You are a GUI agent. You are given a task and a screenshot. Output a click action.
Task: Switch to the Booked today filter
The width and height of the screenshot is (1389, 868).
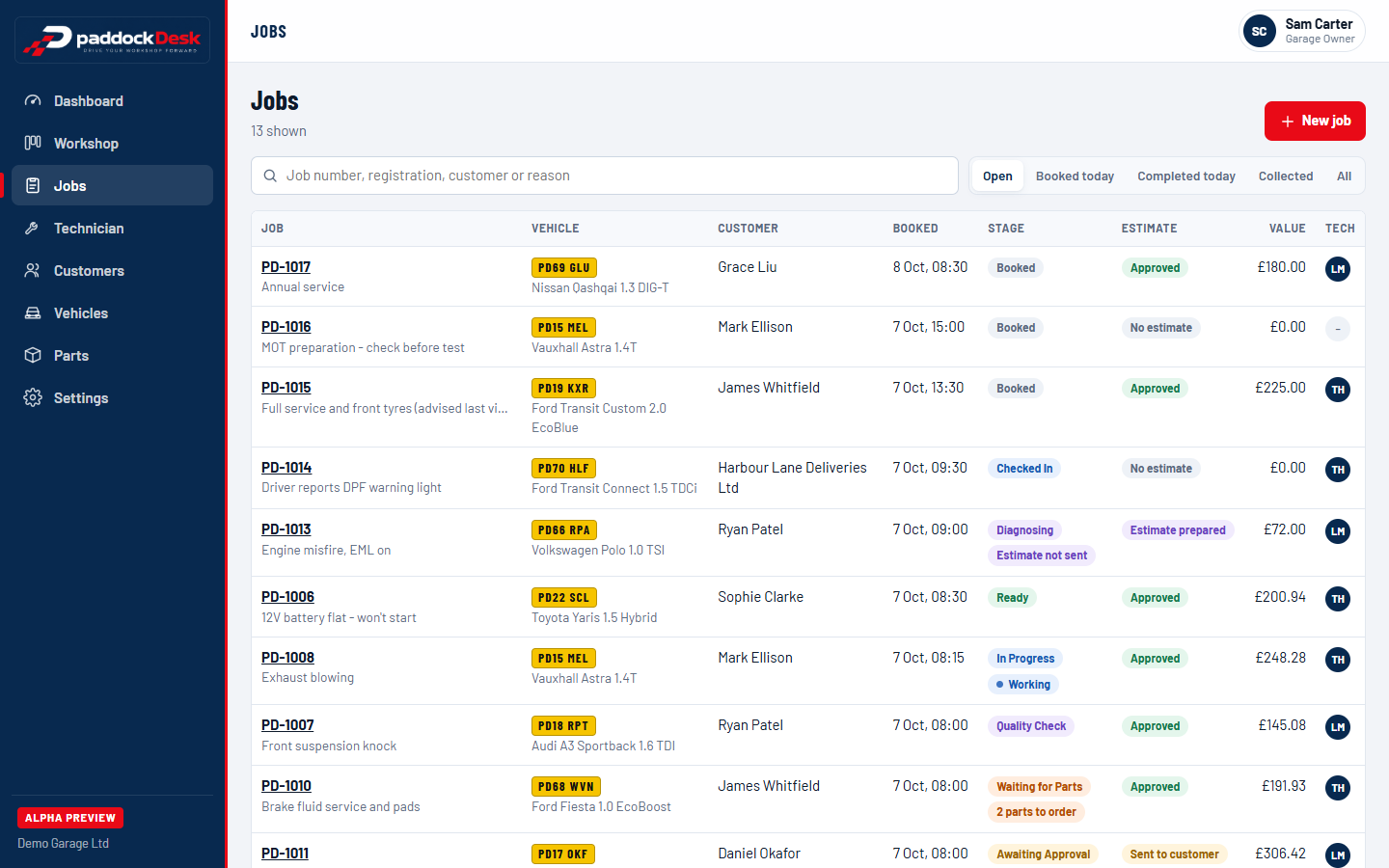(1075, 176)
